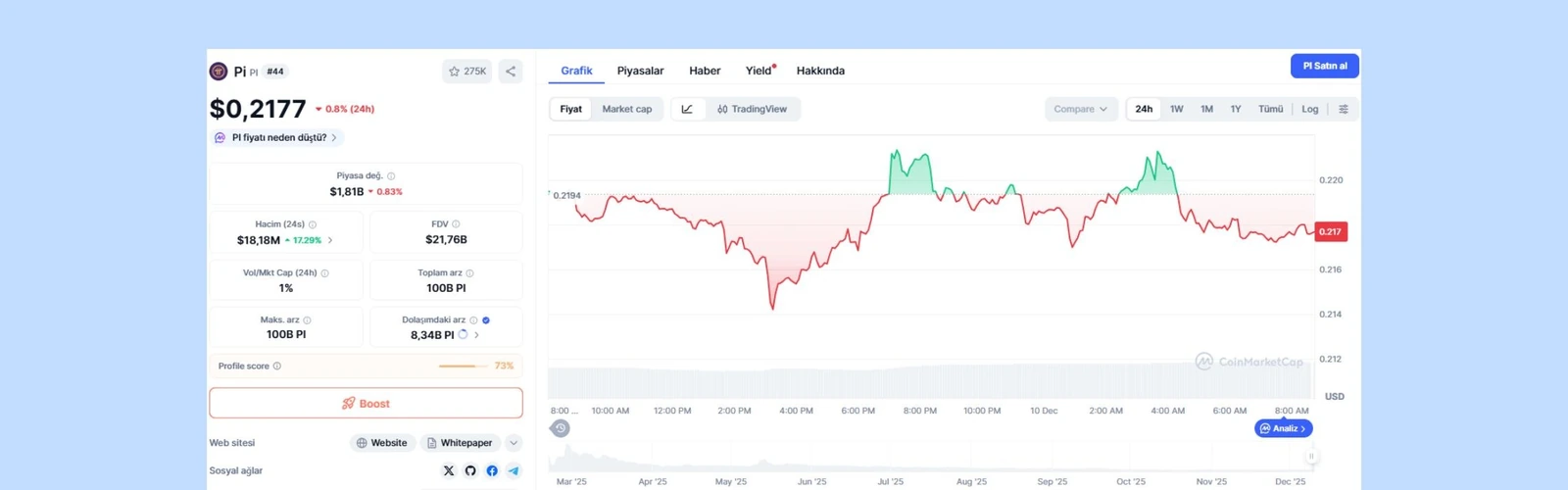The width and height of the screenshot is (1568, 490).
Task: Click the Pi coin logo icon
Action: pos(219,72)
